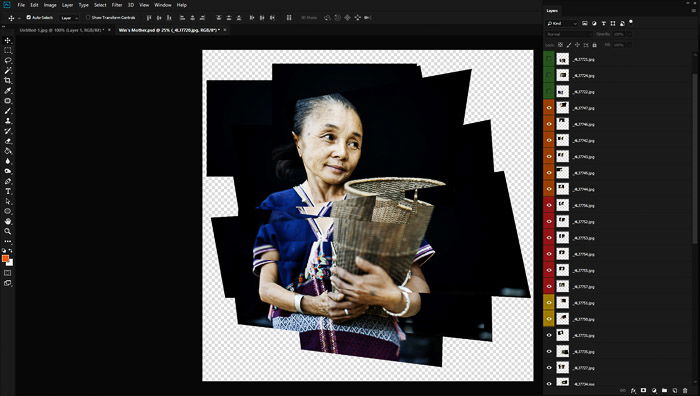The image size is (700, 396).
Task: Open the Auto-Select Layer dropdown
Action: 69,18
